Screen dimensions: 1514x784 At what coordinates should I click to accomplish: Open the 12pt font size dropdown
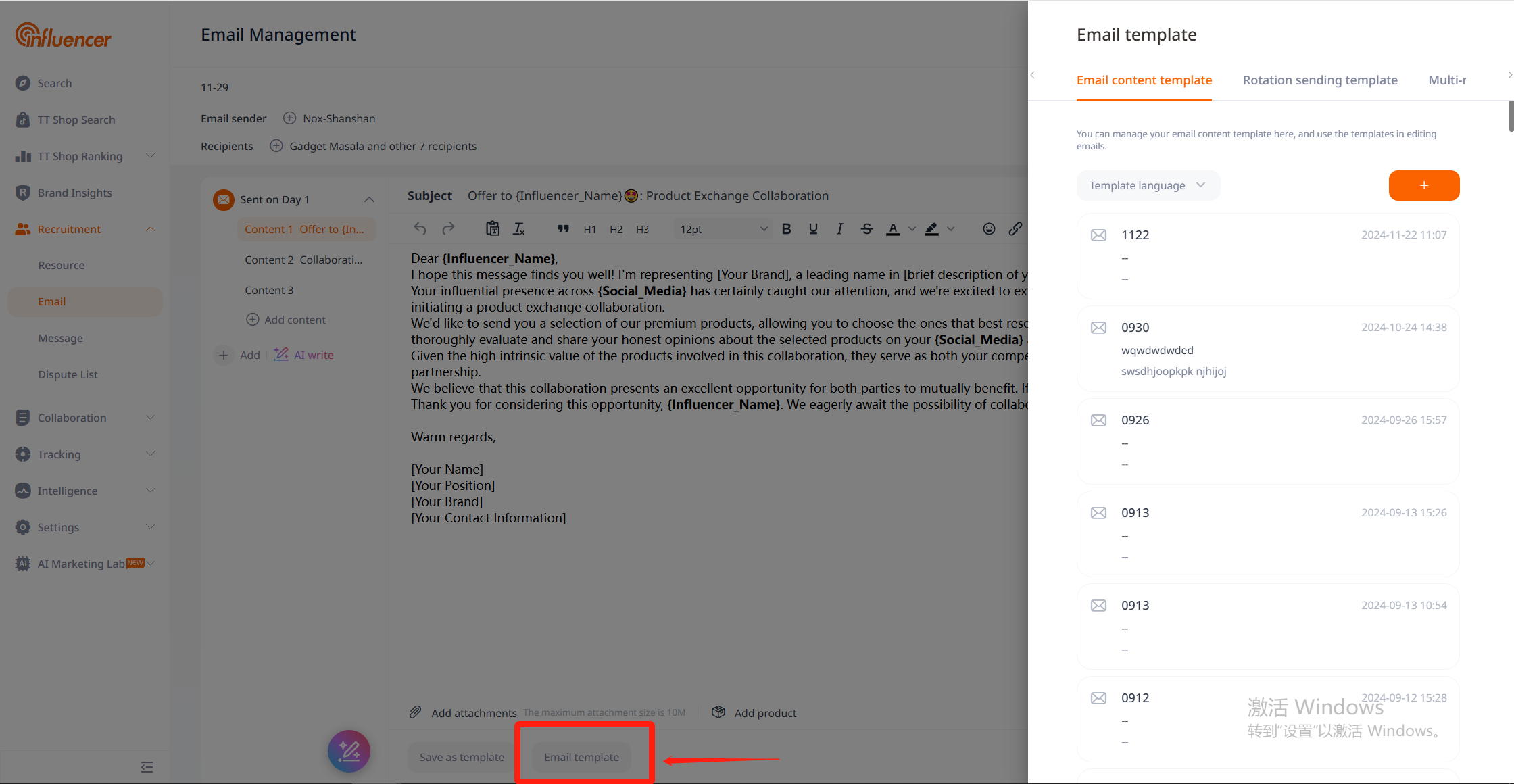[x=723, y=229]
